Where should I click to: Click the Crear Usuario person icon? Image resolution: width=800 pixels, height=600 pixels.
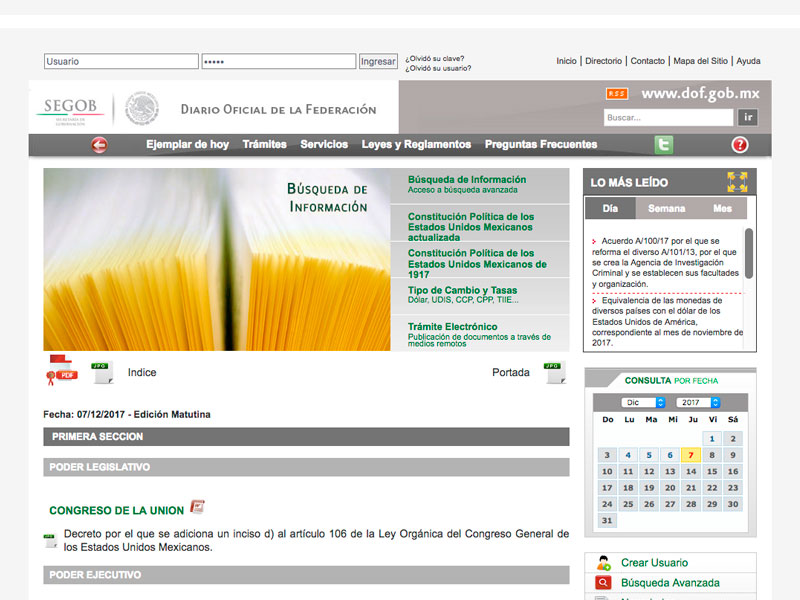click(x=603, y=563)
